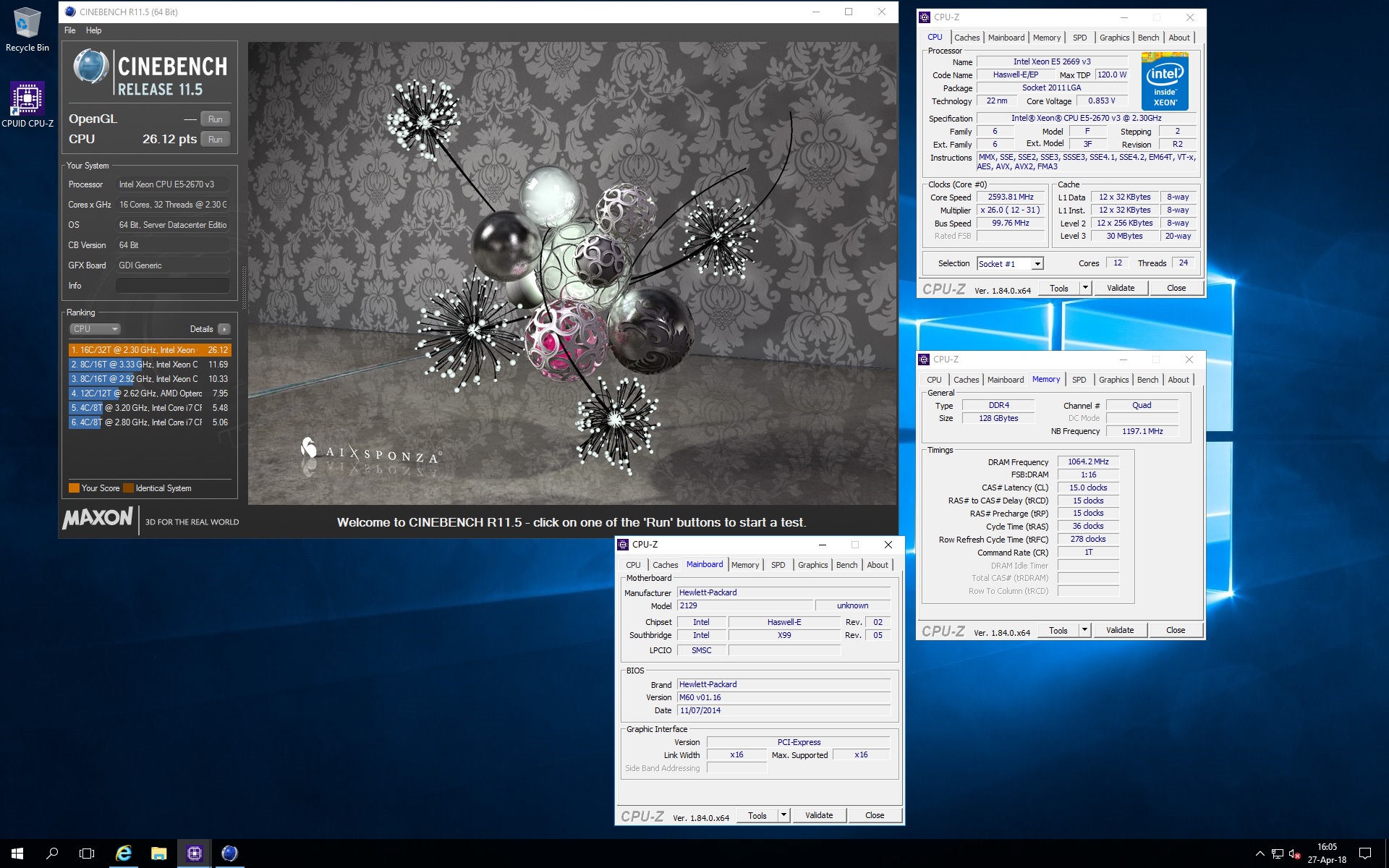Click the Cinebench sphere logo
The height and width of the screenshot is (868, 1389).
91,67
